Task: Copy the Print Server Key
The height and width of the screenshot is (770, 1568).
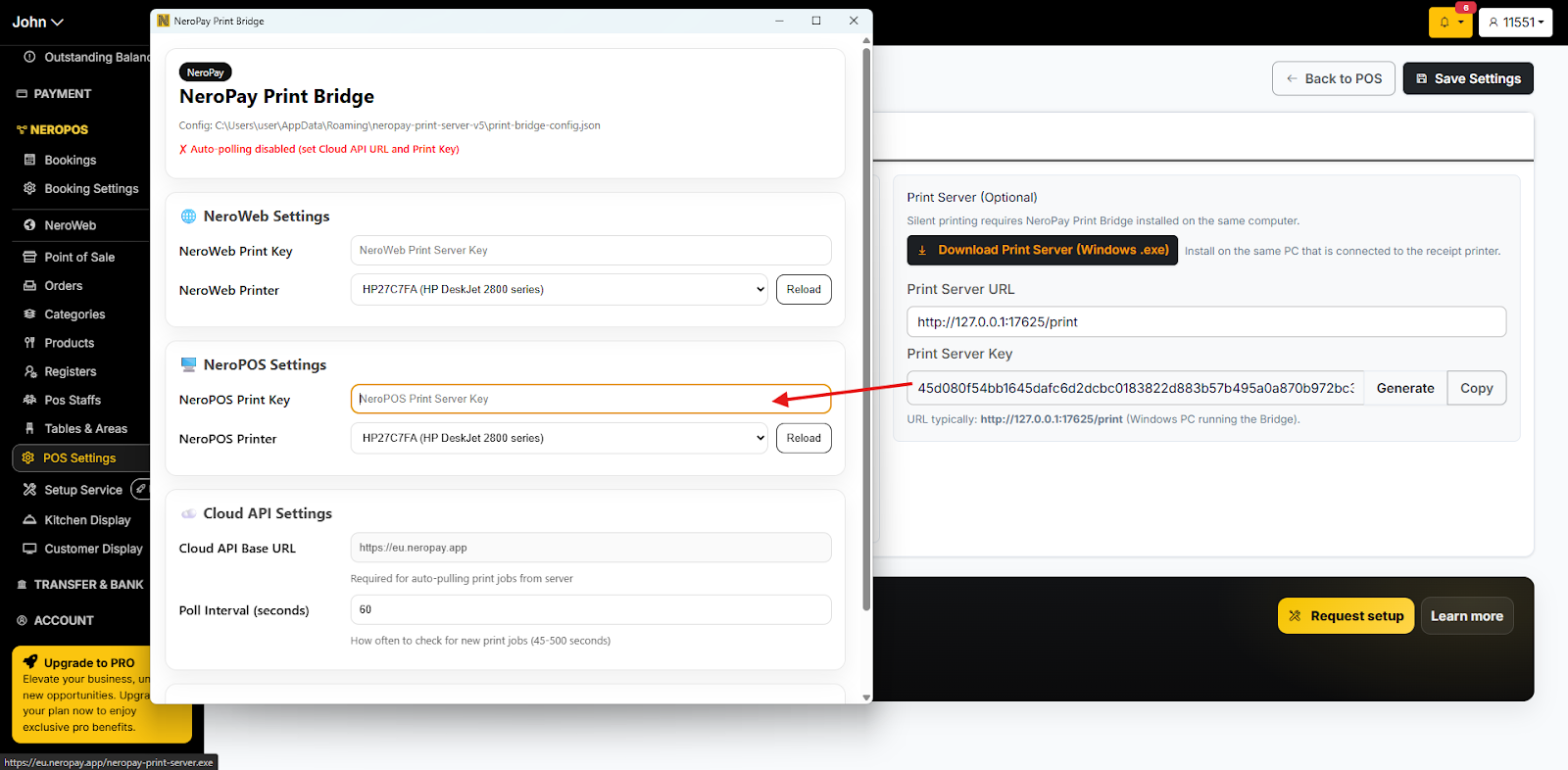Action: 1476,388
